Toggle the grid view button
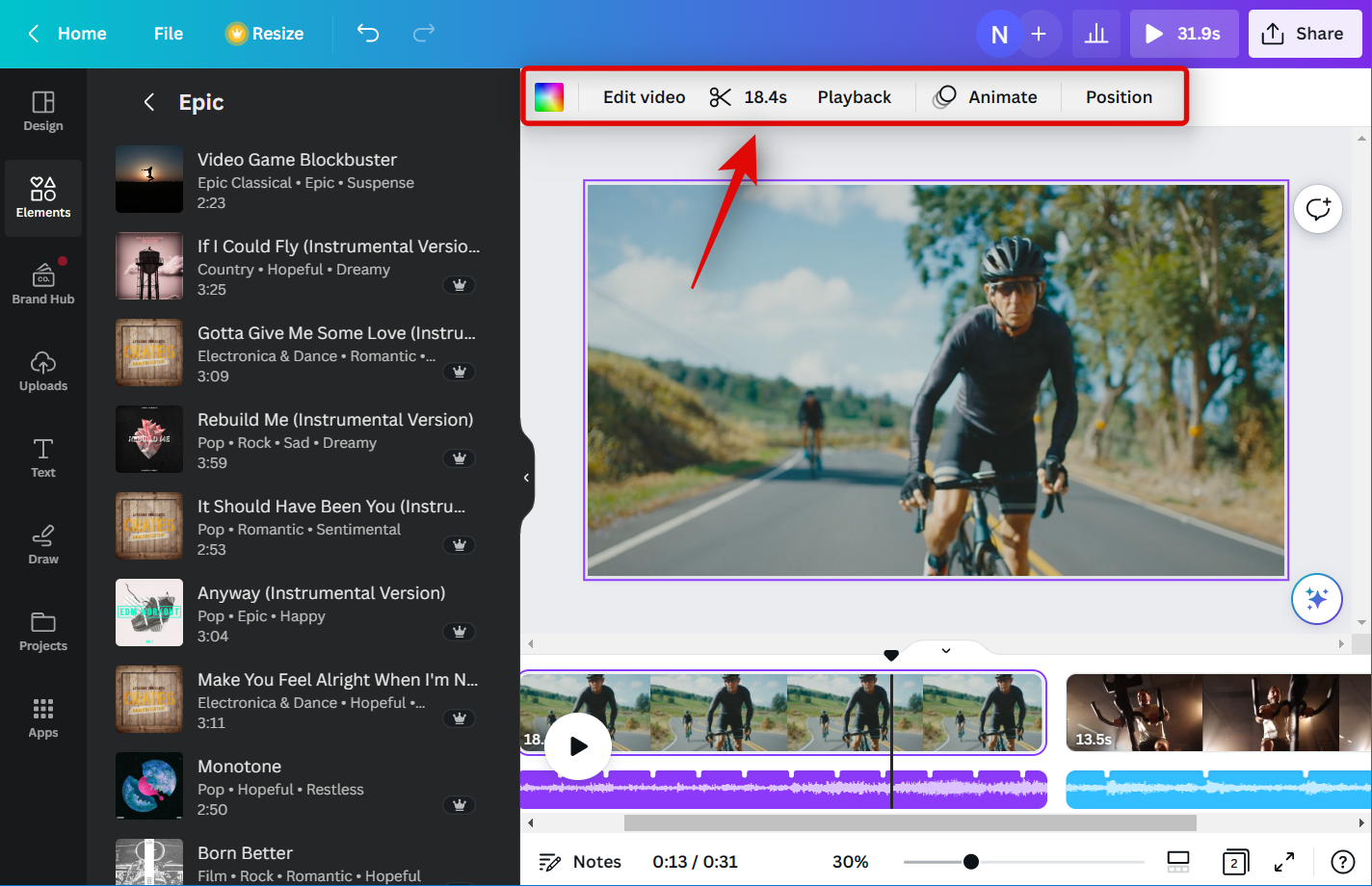The width and height of the screenshot is (1372, 886). [x=1177, y=862]
